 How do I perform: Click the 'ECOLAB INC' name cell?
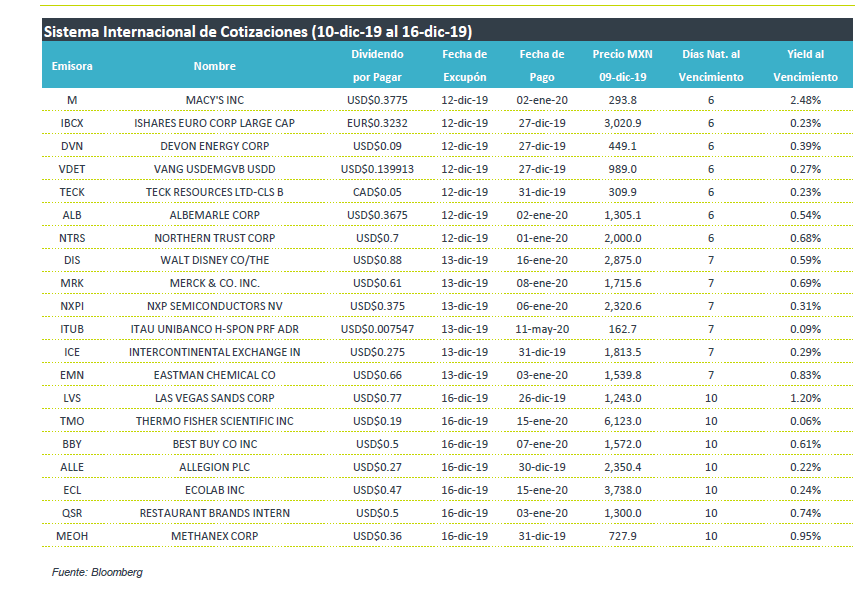tap(214, 491)
